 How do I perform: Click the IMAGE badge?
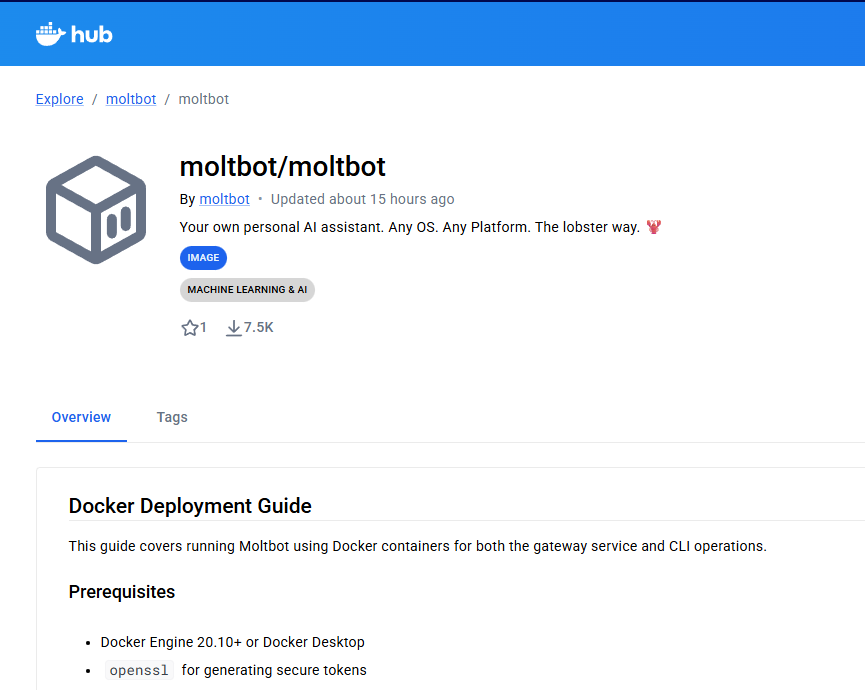[203, 258]
